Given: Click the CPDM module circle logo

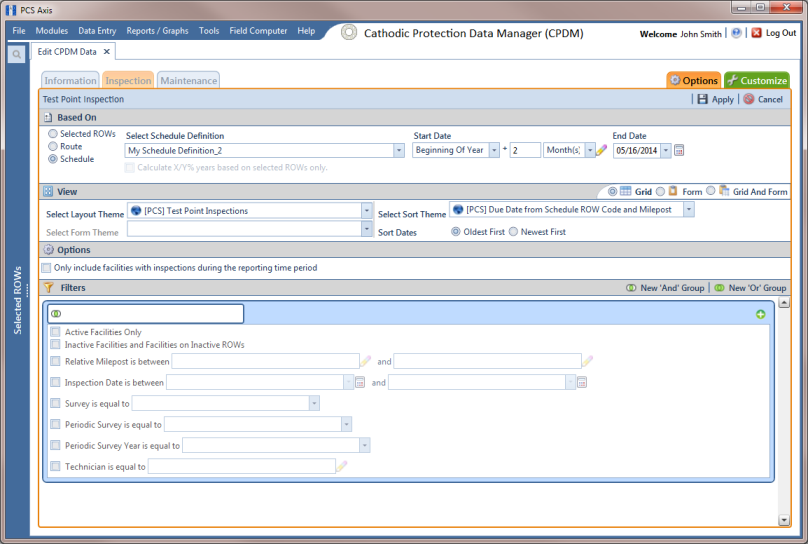Looking at the screenshot, I should (x=349, y=32).
